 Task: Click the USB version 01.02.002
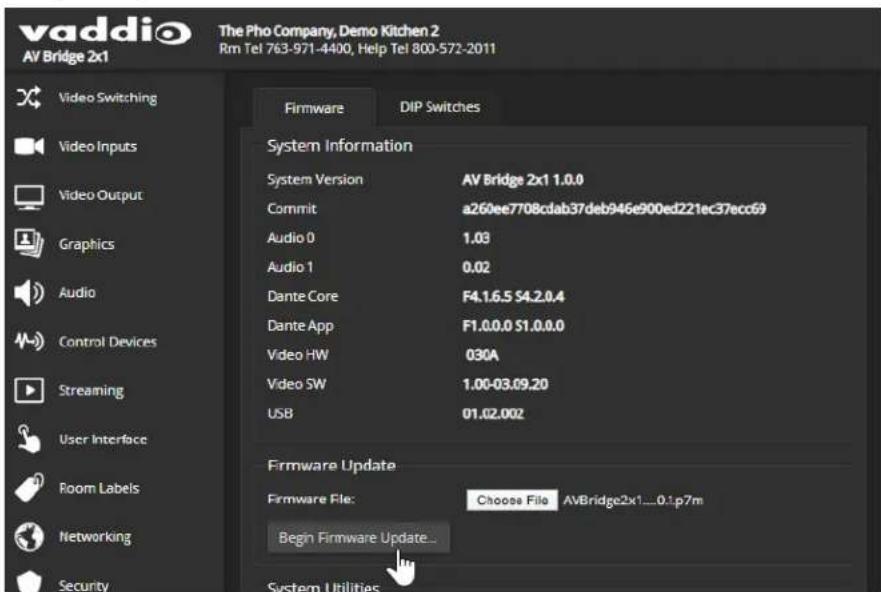pos(493,413)
